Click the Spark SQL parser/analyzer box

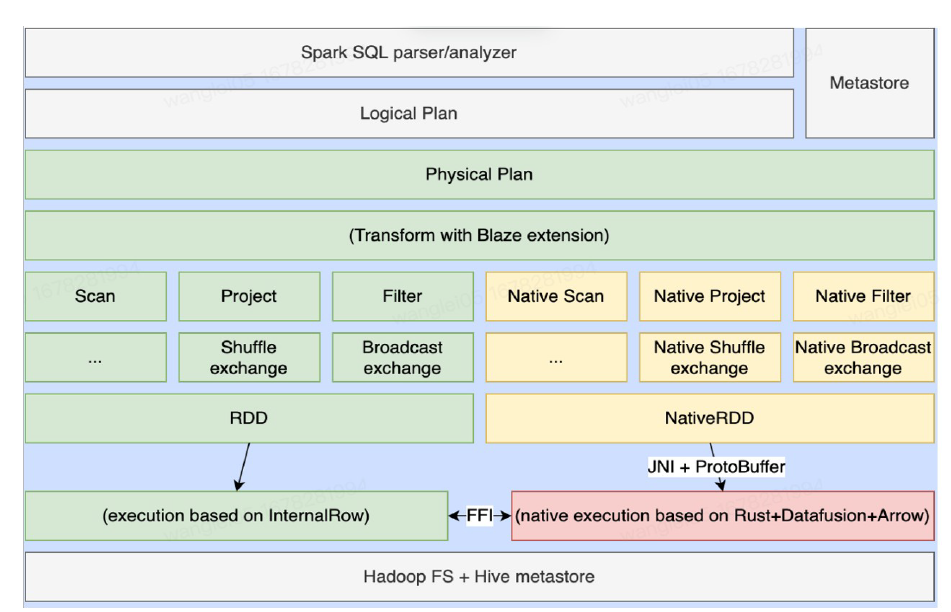409,53
